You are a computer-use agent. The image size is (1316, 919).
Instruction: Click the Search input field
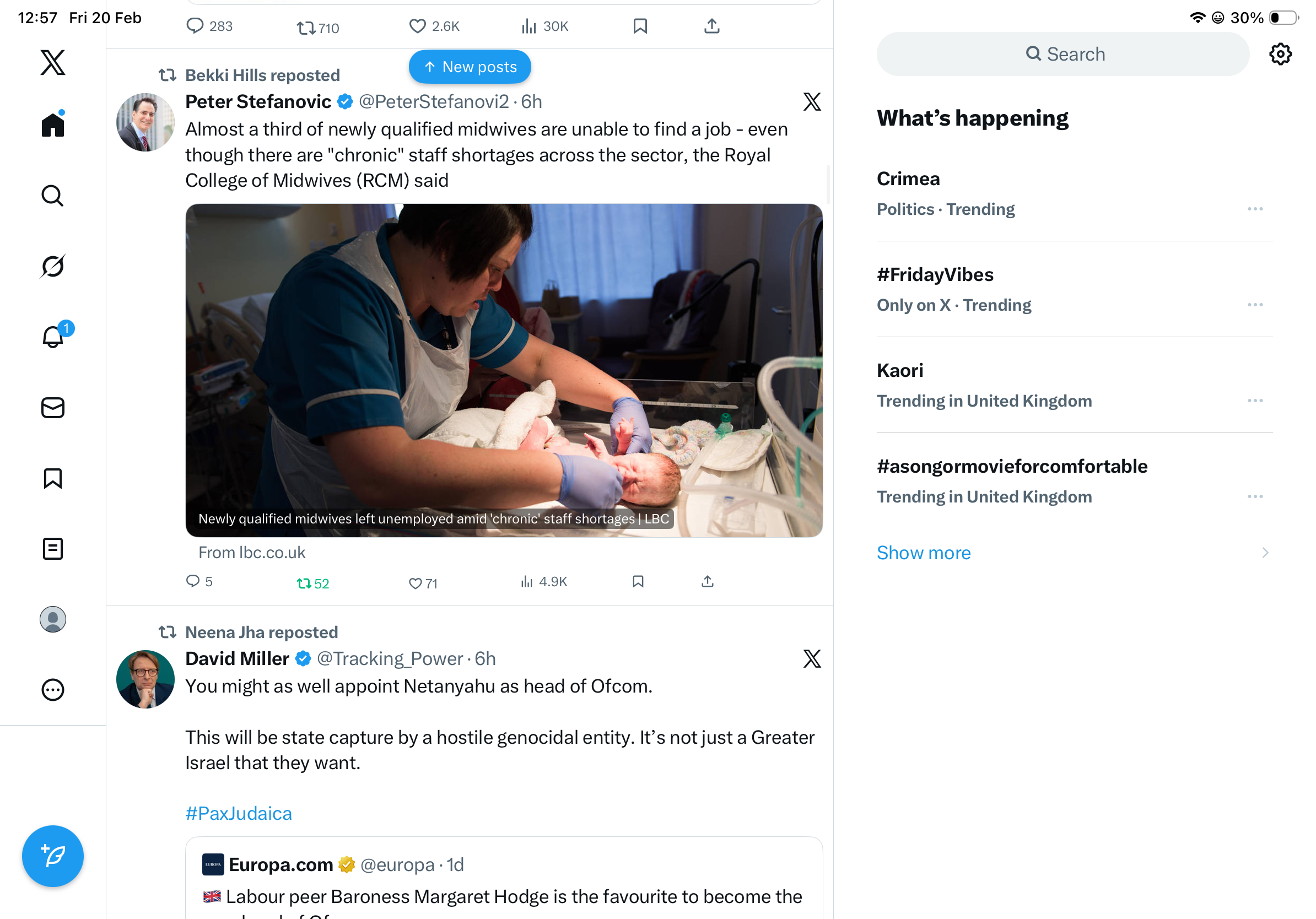(x=1062, y=55)
